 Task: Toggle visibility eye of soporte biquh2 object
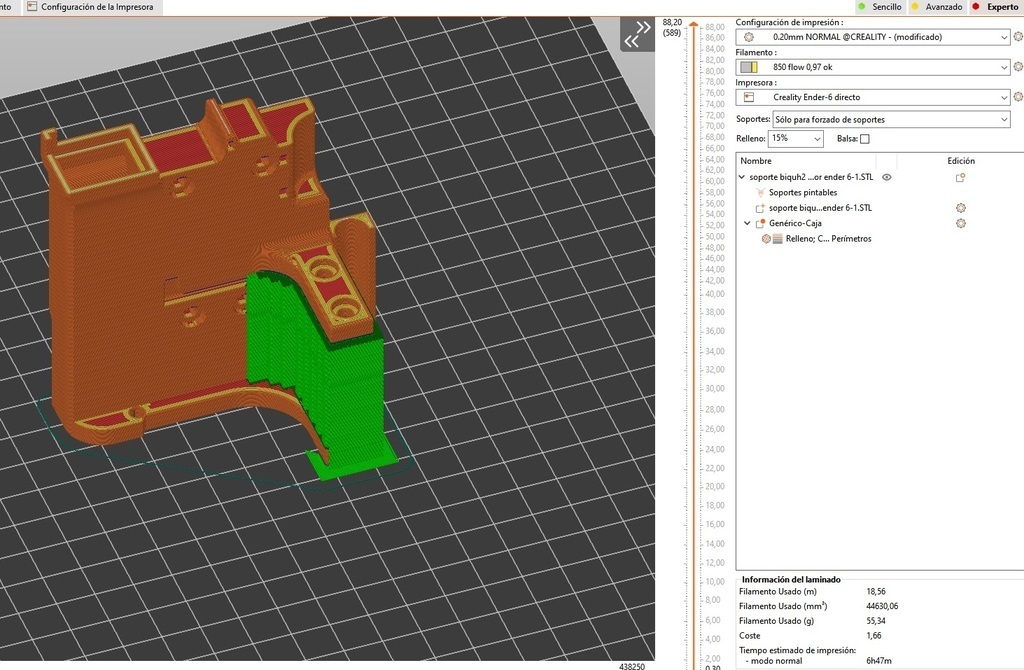(886, 177)
